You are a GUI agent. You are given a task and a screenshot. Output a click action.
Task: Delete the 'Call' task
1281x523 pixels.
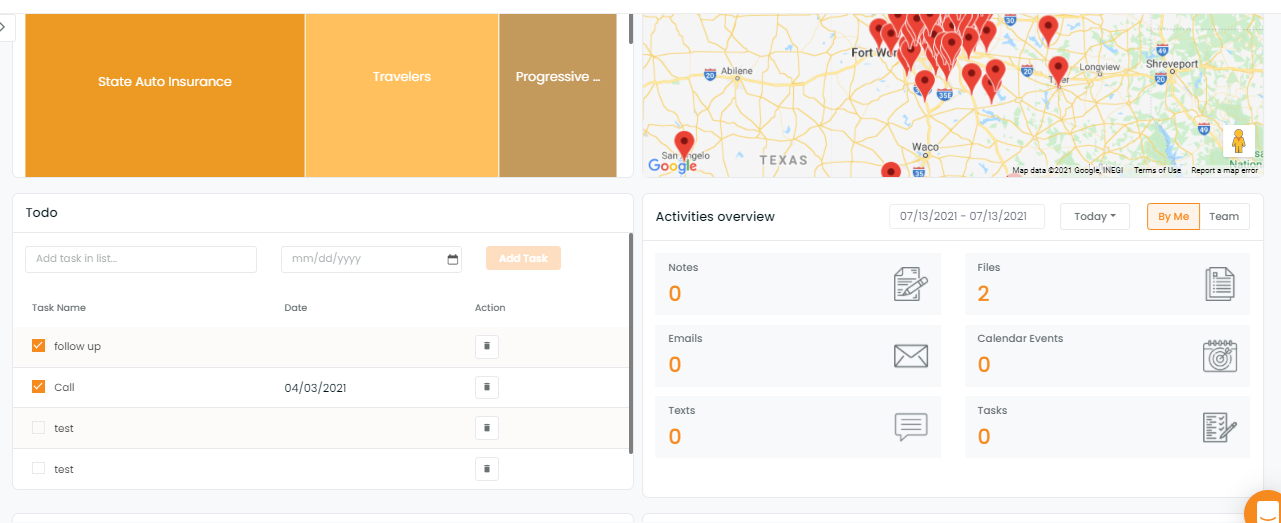point(487,387)
